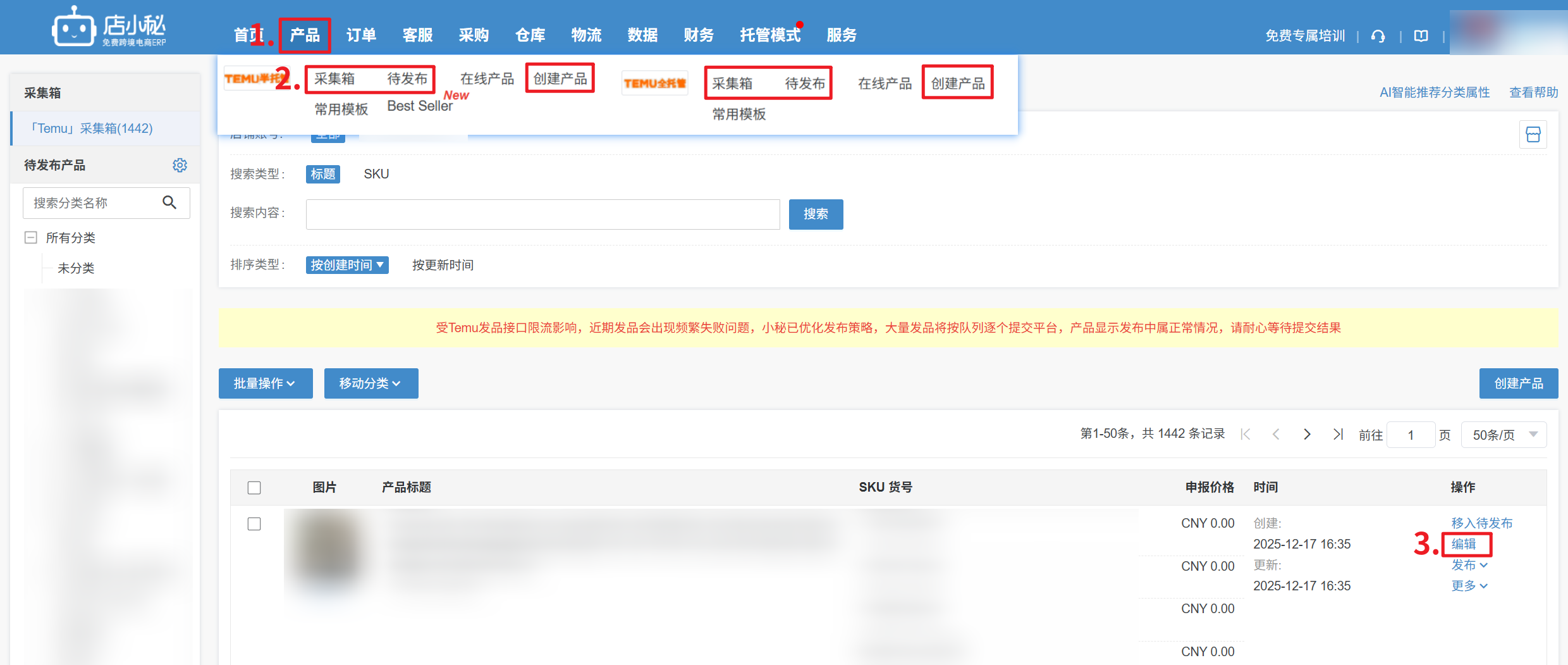Open the 批量操作 dropdown

coord(265,383)
